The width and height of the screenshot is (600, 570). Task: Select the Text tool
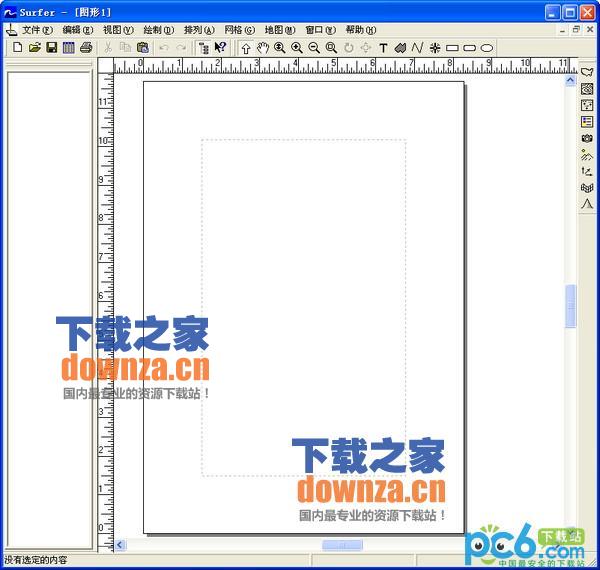383,48
